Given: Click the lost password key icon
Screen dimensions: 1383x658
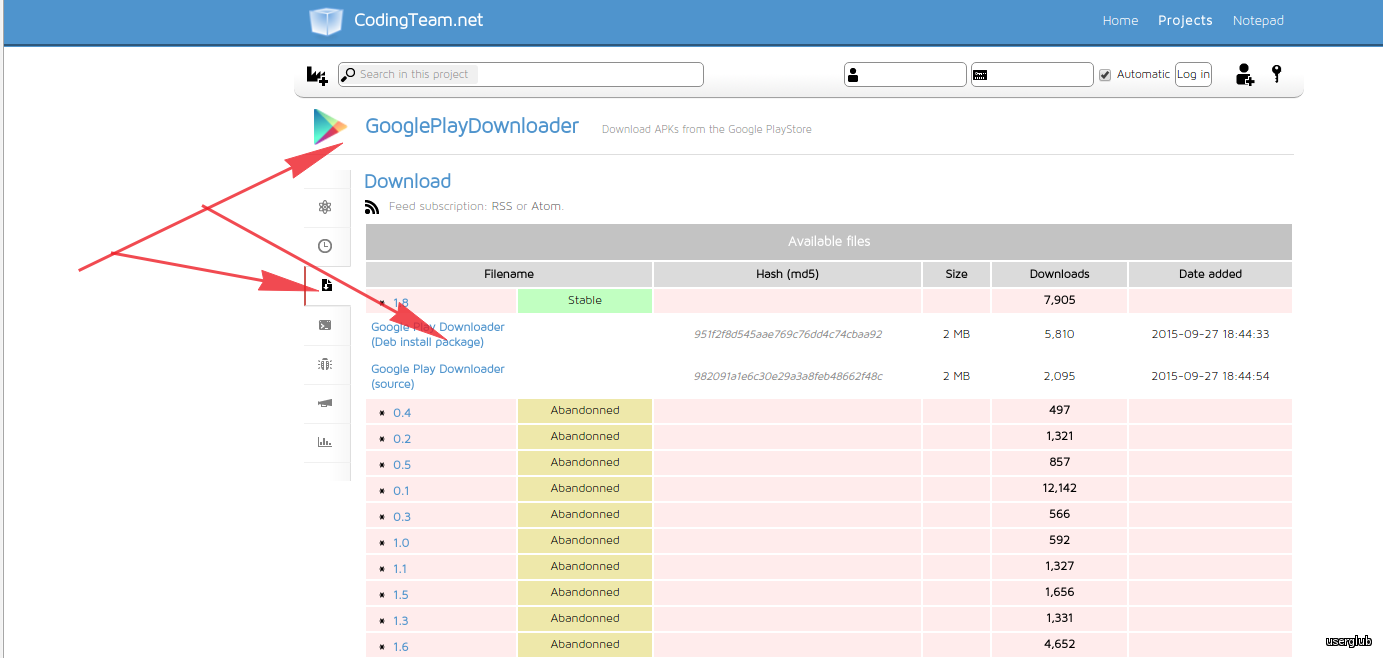Looking at the screenshot, I should tap(1277, 73).
